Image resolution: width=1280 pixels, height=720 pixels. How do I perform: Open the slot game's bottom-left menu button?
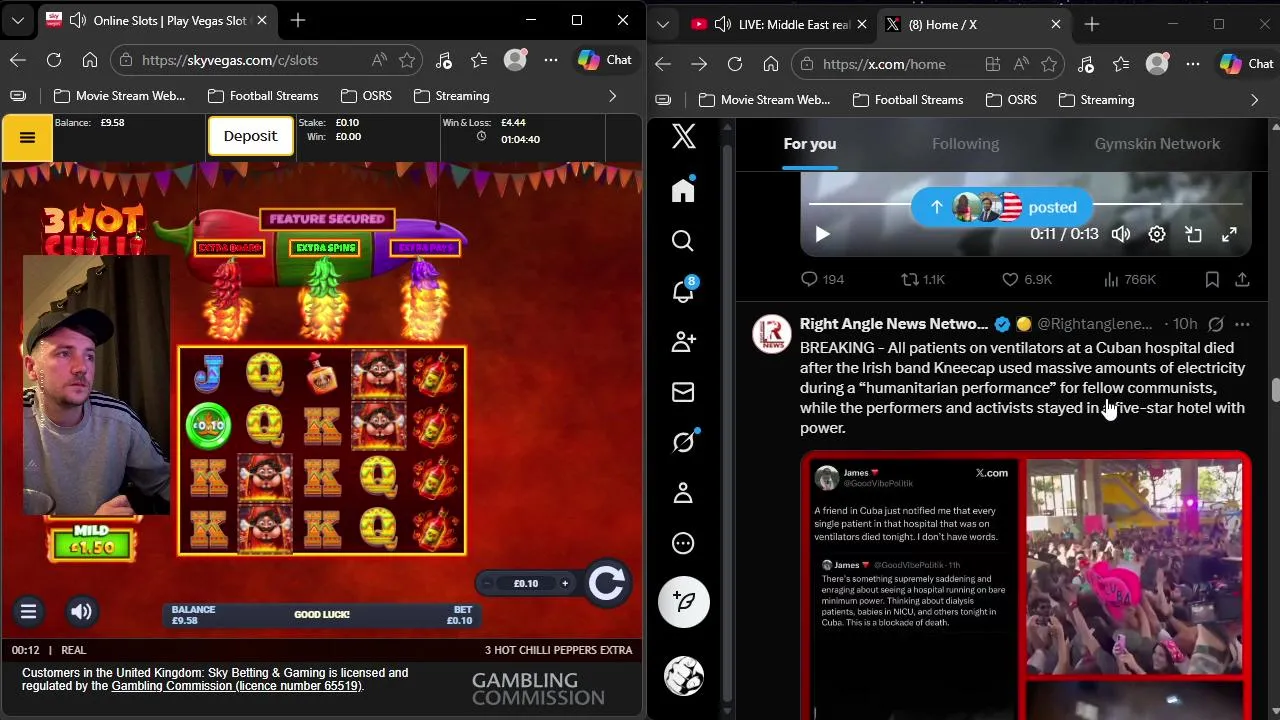click(28, 612)
